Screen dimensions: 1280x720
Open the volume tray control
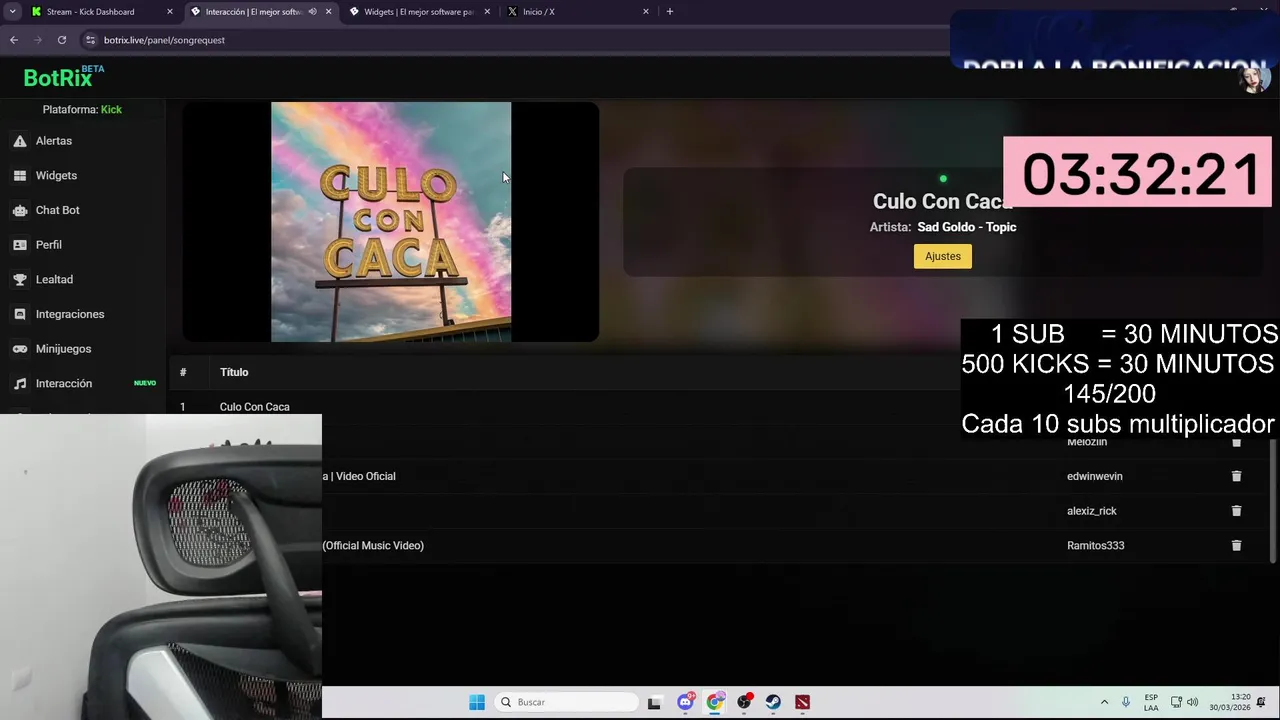pyautogui.click(x=1192, y=702)
